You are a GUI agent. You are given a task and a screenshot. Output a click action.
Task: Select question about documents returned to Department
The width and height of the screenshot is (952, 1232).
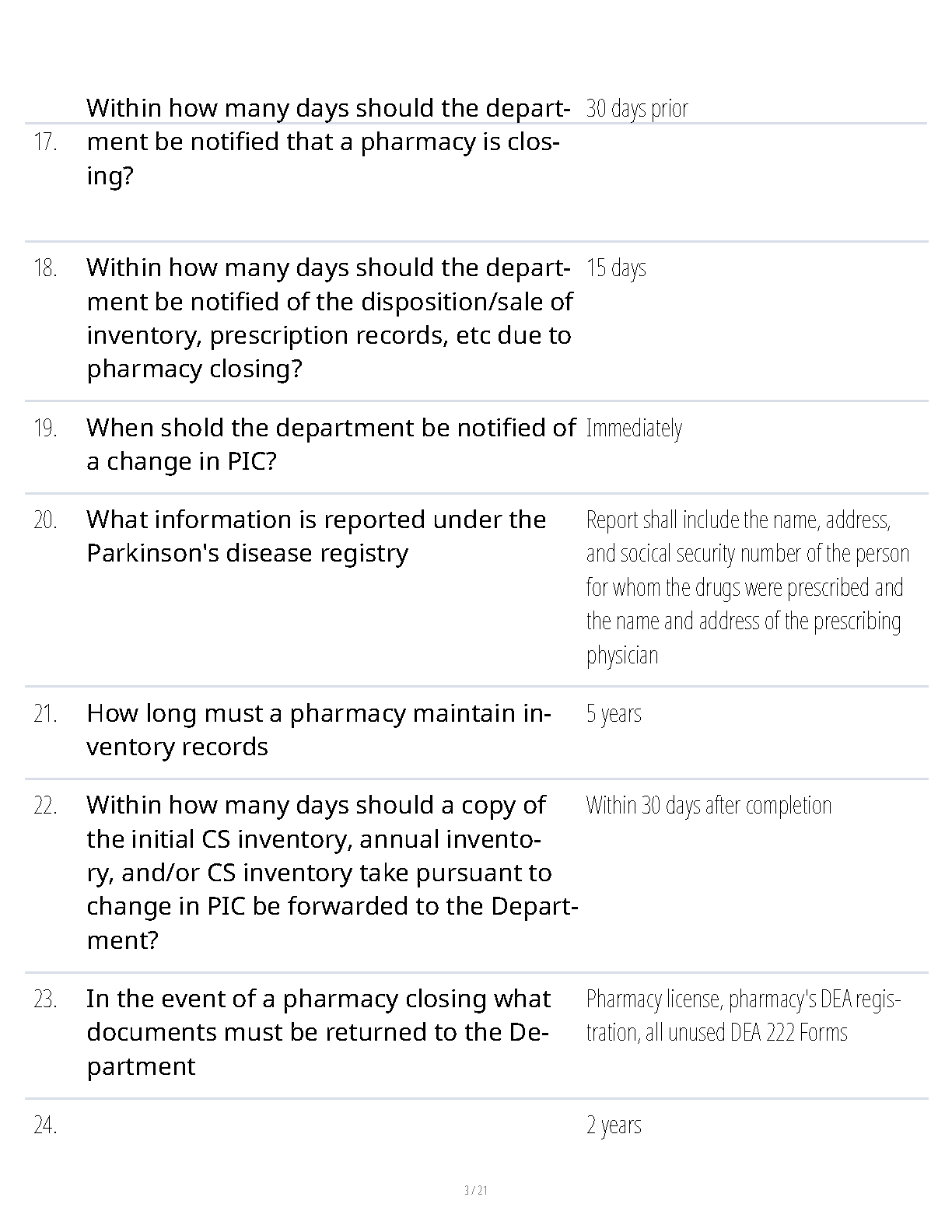click(x=319, y=1032)
